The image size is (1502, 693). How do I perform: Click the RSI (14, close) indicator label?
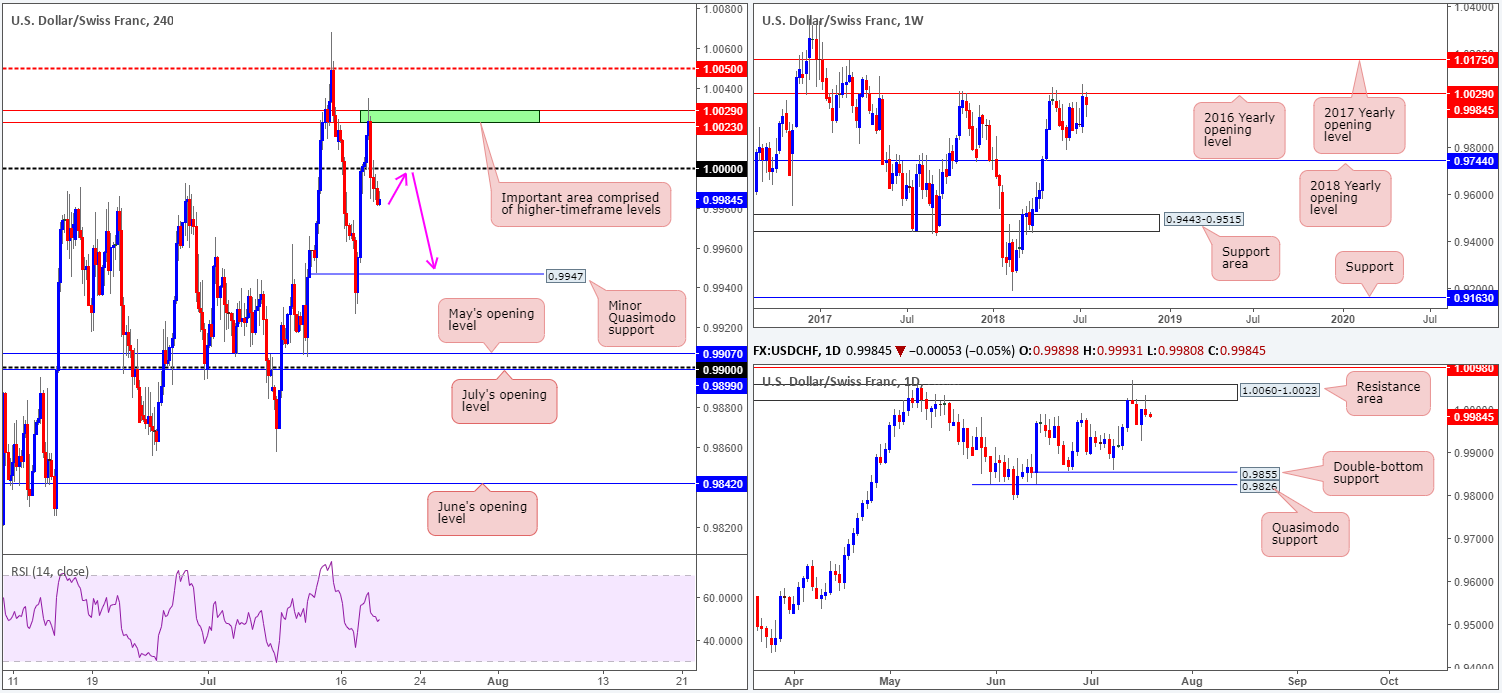click(50, 572)
